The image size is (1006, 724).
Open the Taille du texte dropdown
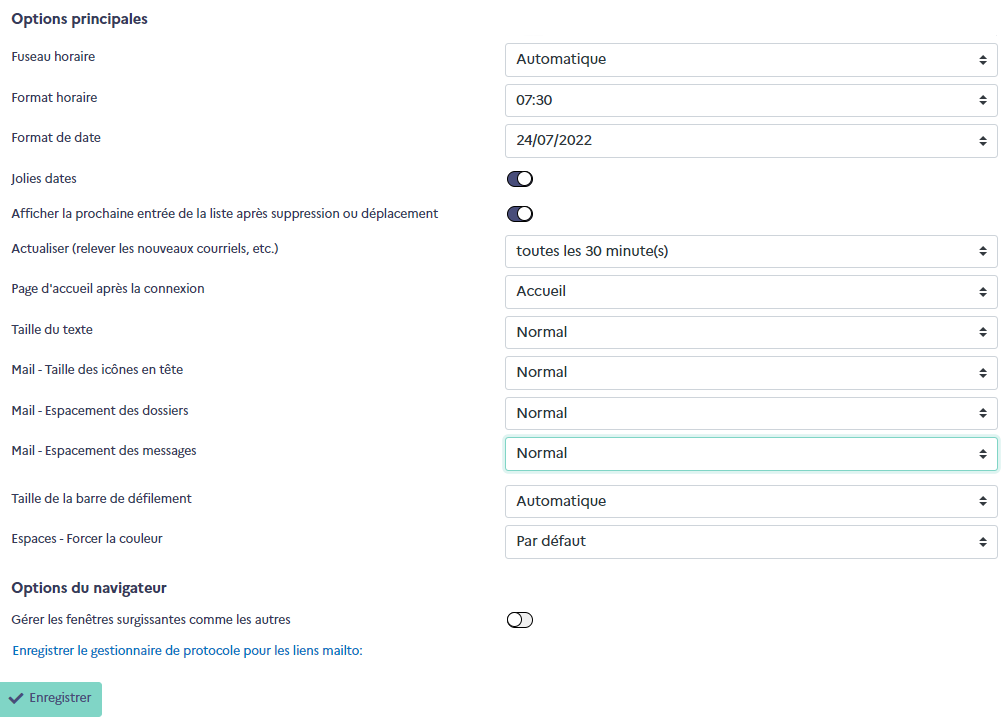751,332
